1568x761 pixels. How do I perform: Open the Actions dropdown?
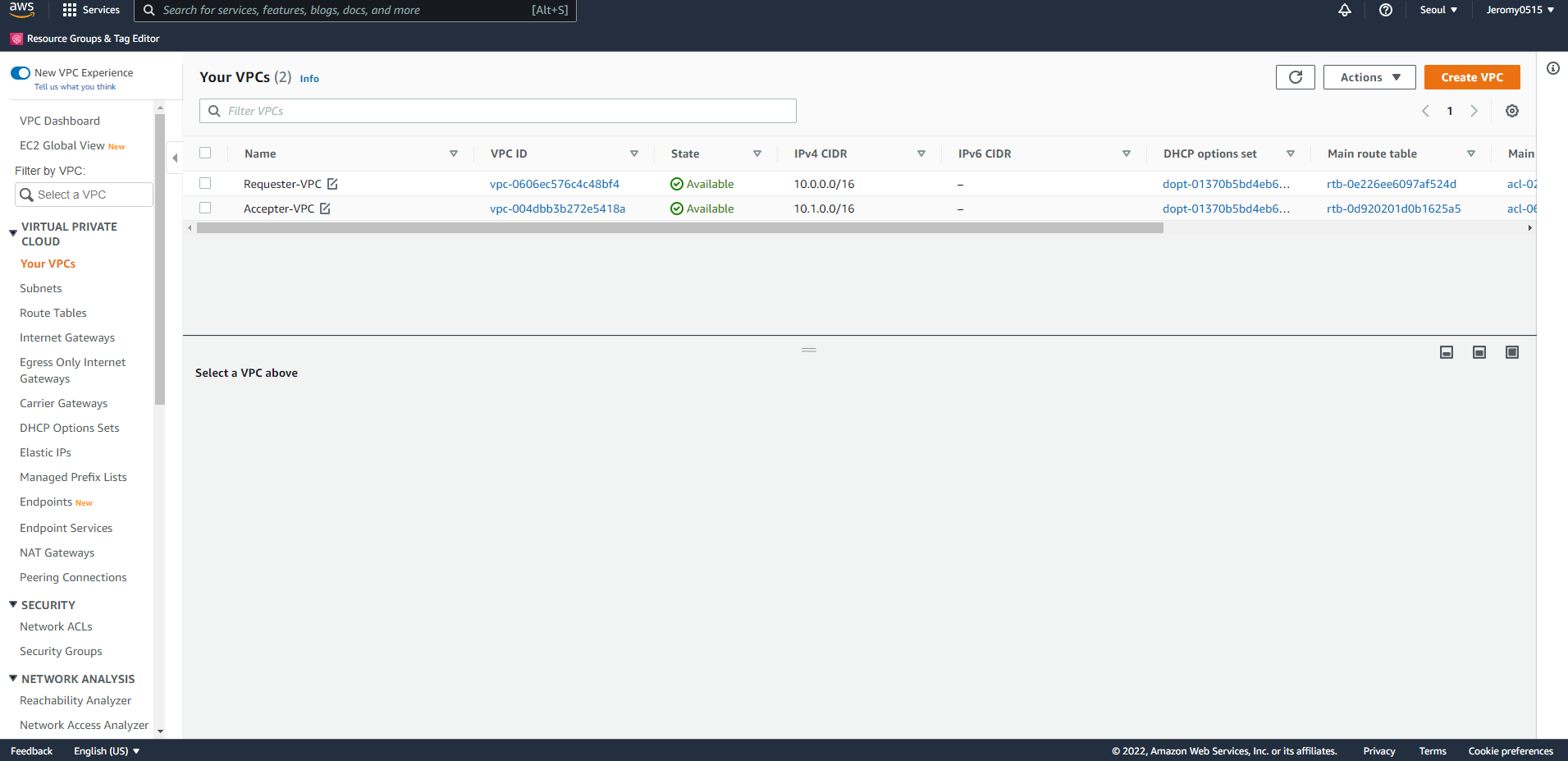(1369, 77)
